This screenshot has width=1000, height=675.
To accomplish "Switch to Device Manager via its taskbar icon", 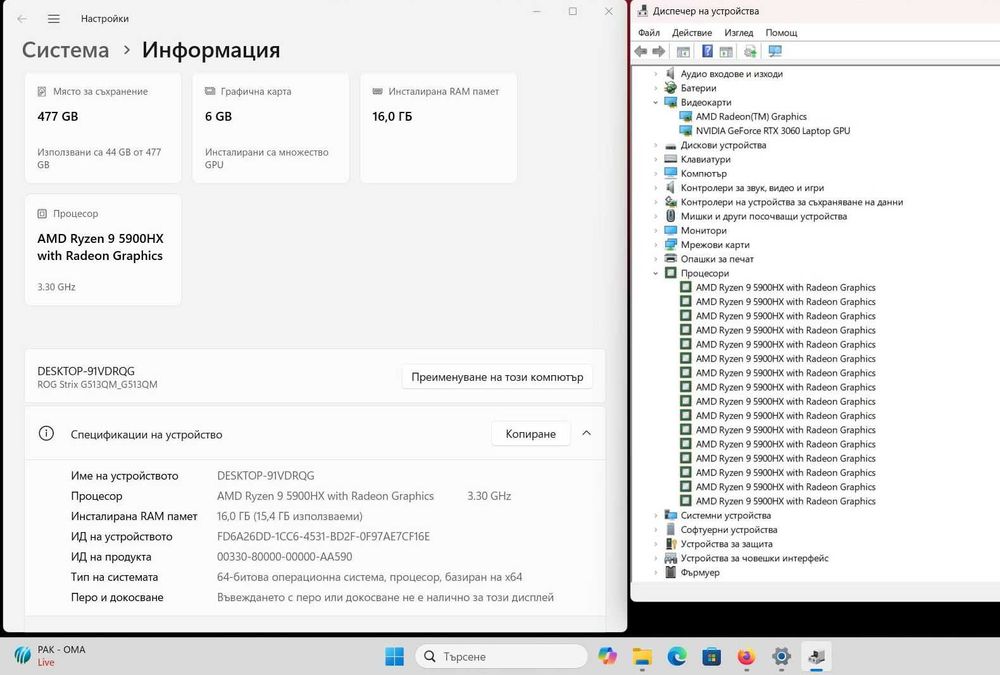I will coord(816,656).
